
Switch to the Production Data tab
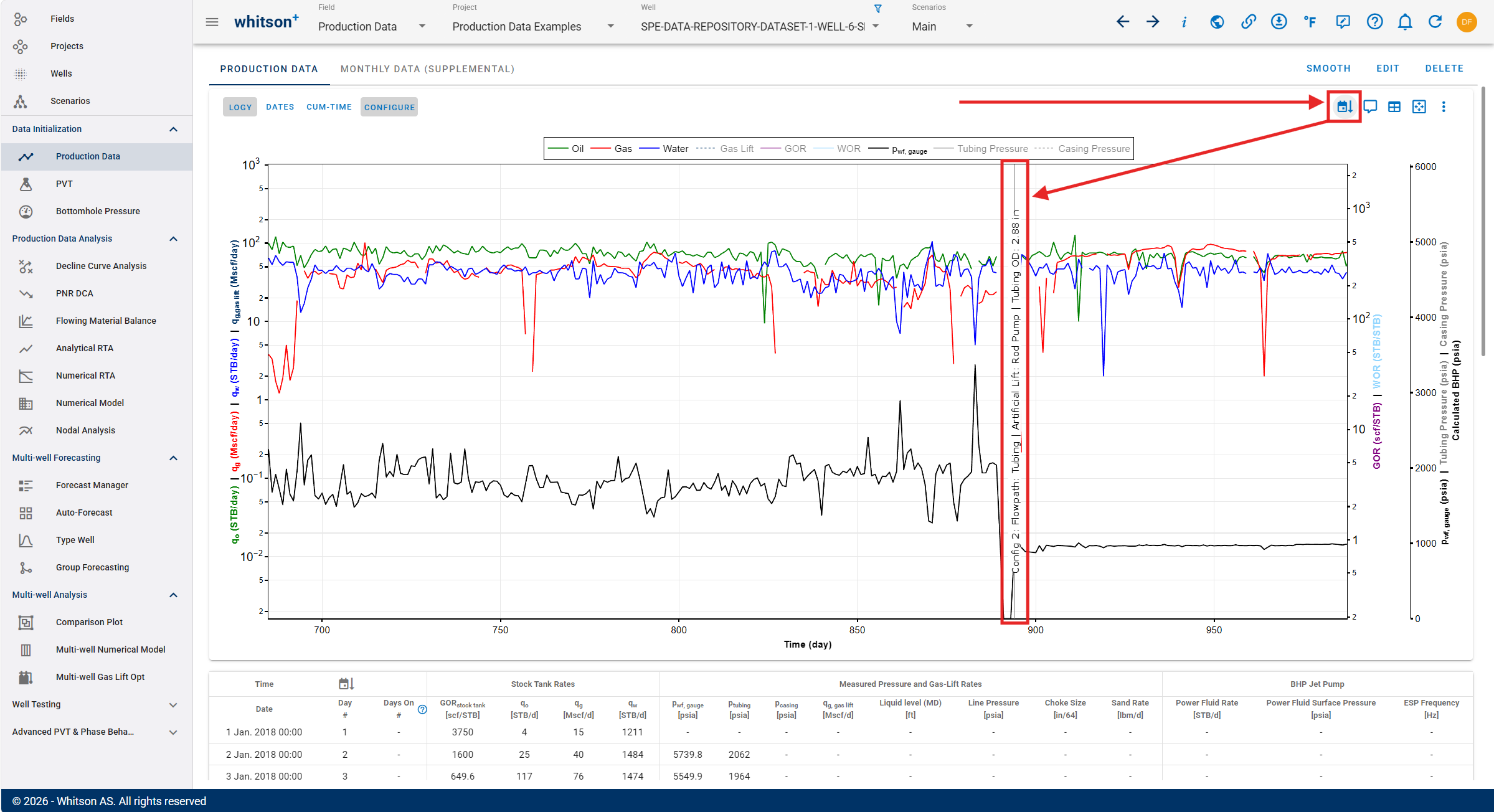click(x=269, y=68)
